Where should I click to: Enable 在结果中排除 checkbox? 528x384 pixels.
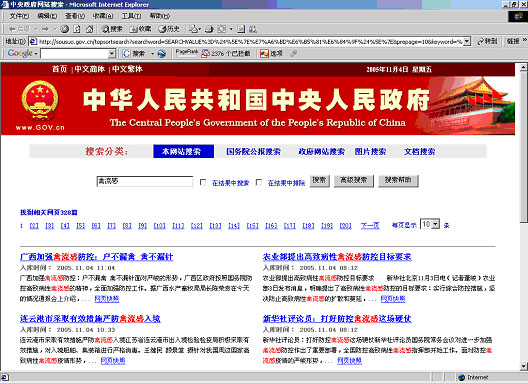259,182
